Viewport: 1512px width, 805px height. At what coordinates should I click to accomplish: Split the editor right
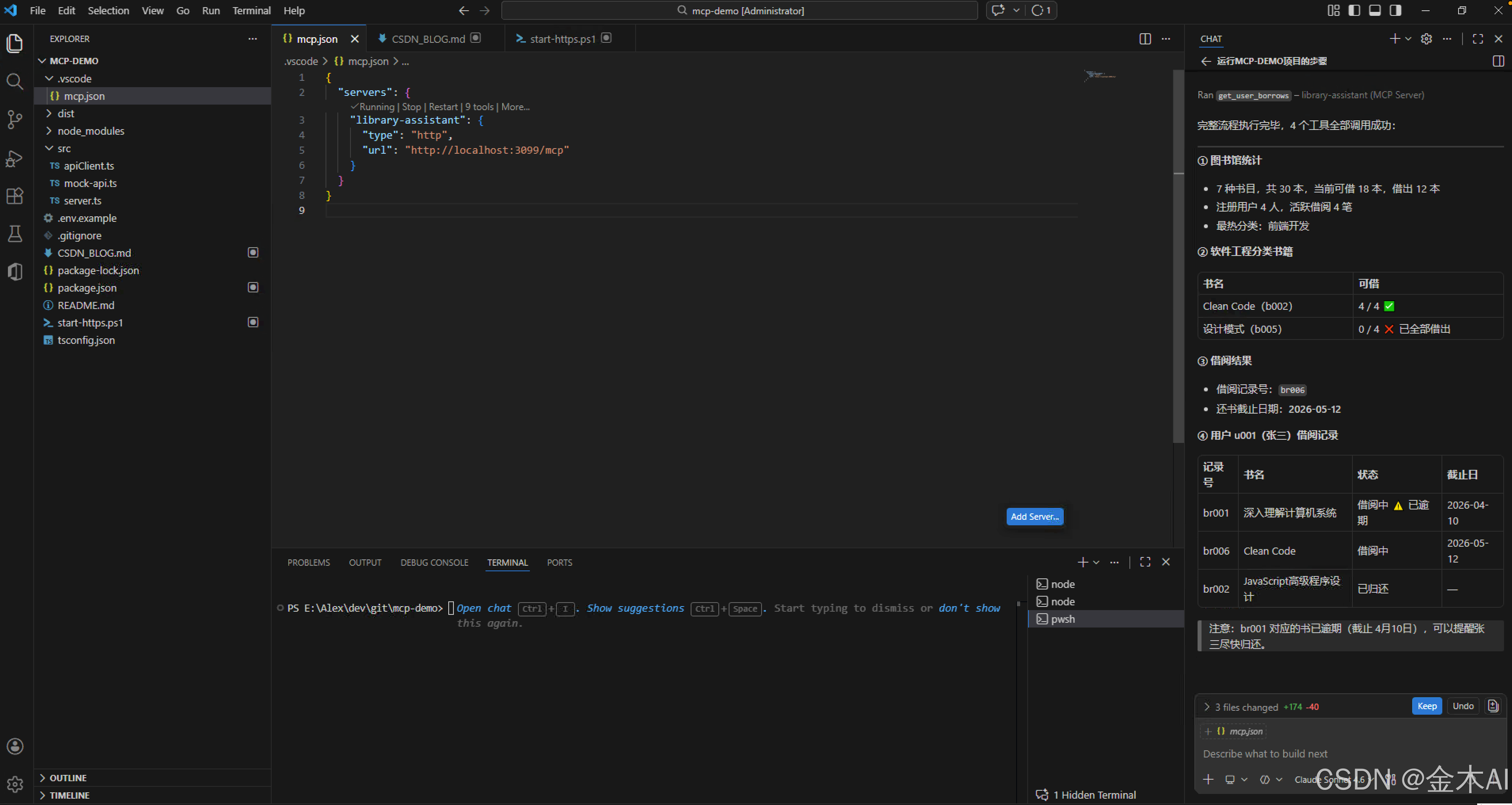click(1144, 39)
